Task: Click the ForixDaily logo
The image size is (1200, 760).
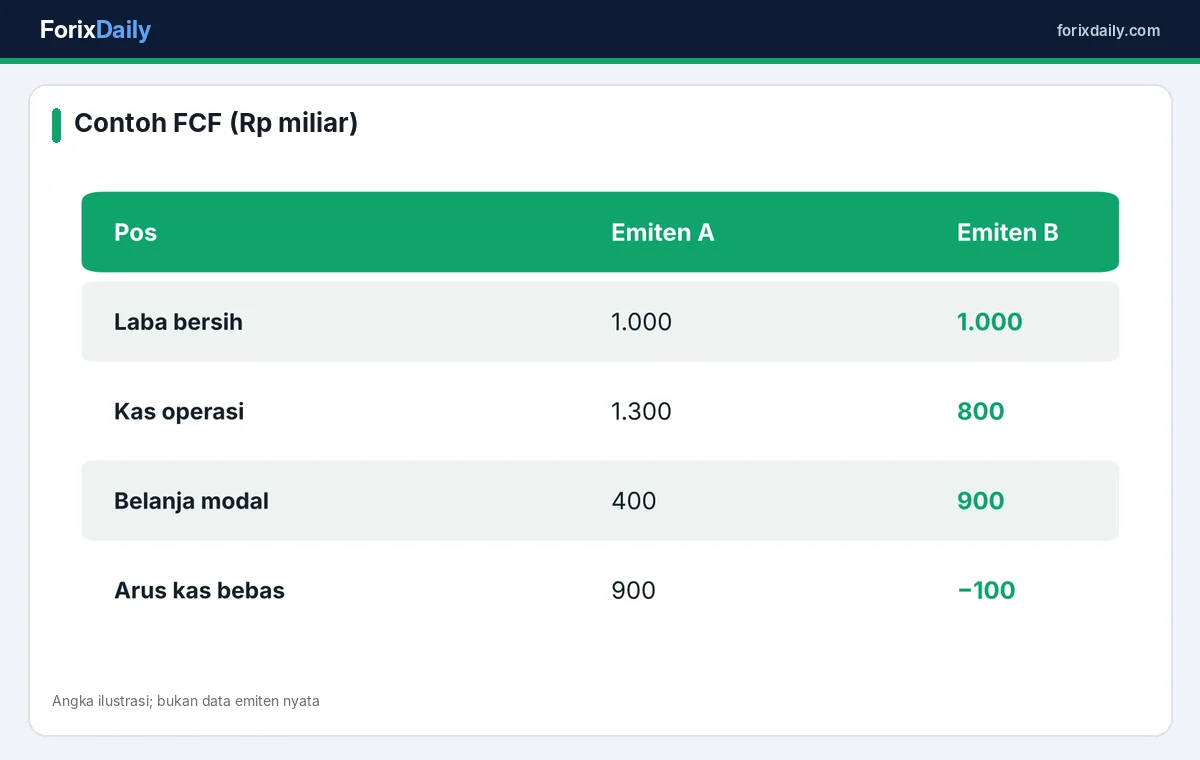Action: click(x=95, y=30)
